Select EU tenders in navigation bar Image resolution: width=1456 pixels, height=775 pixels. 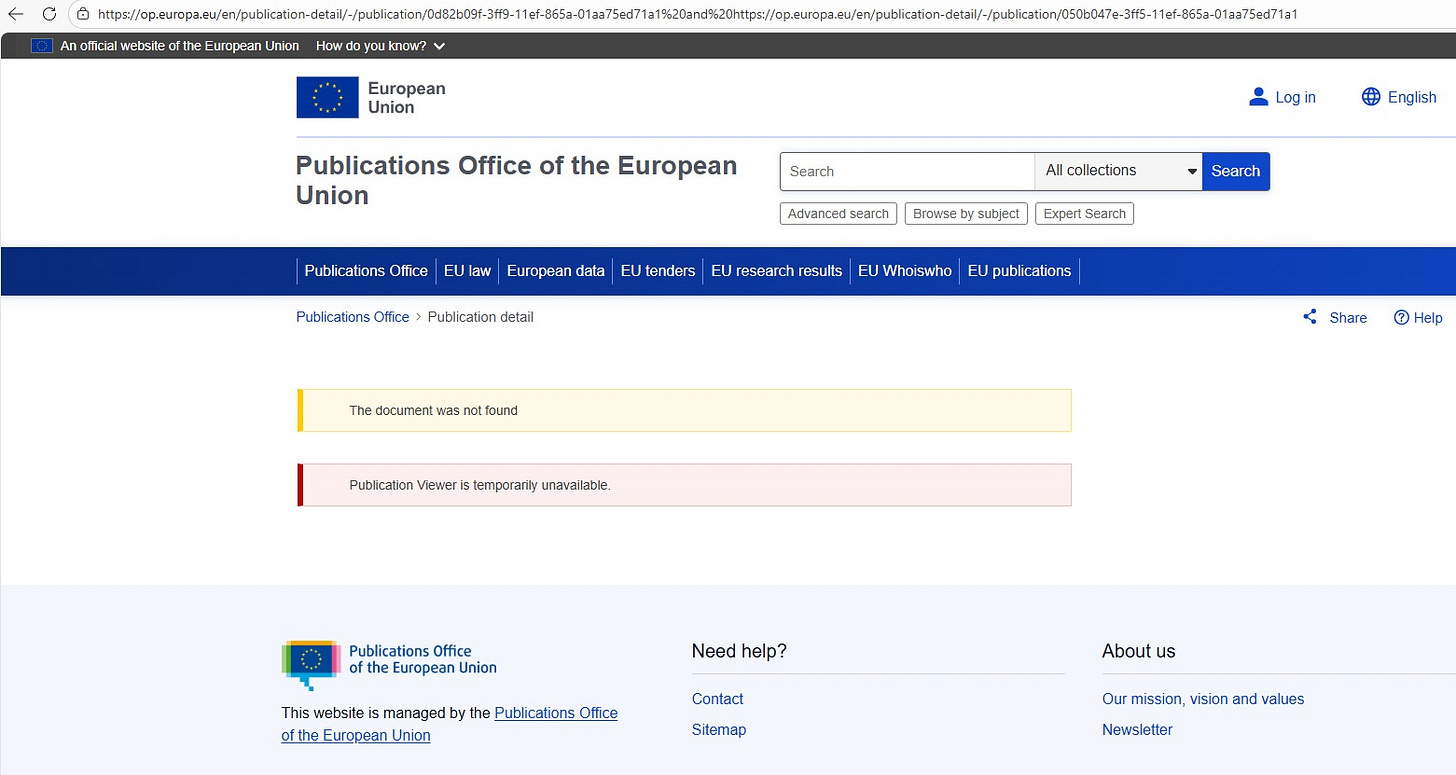pos(657,271)
